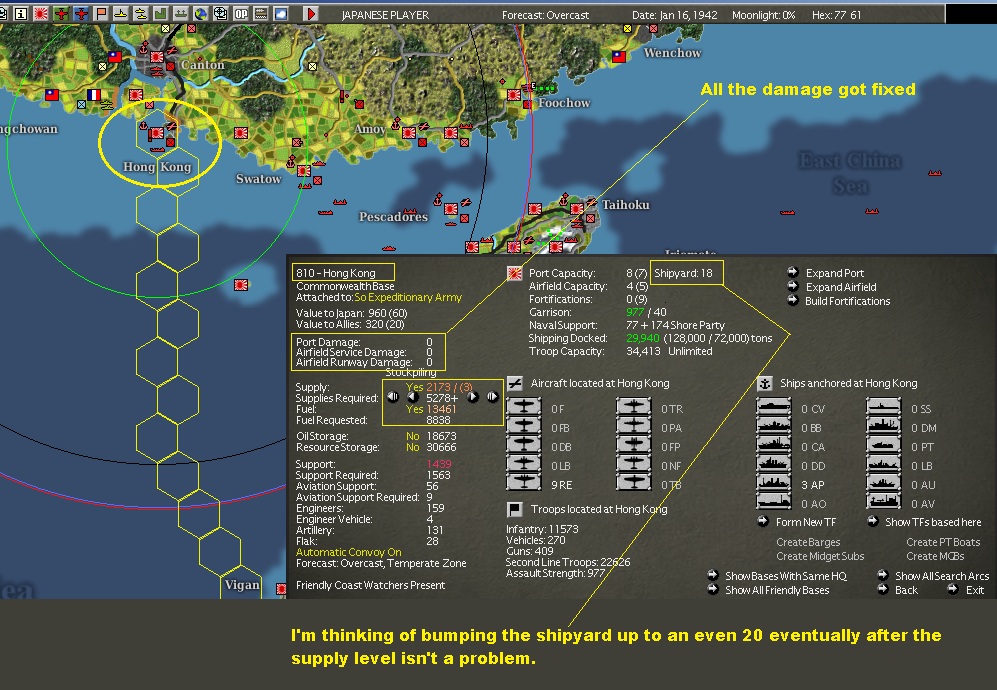Toggle Automatic Convoy On setting
This screenshot has height=690, width=997.
[x=348, y=552]
